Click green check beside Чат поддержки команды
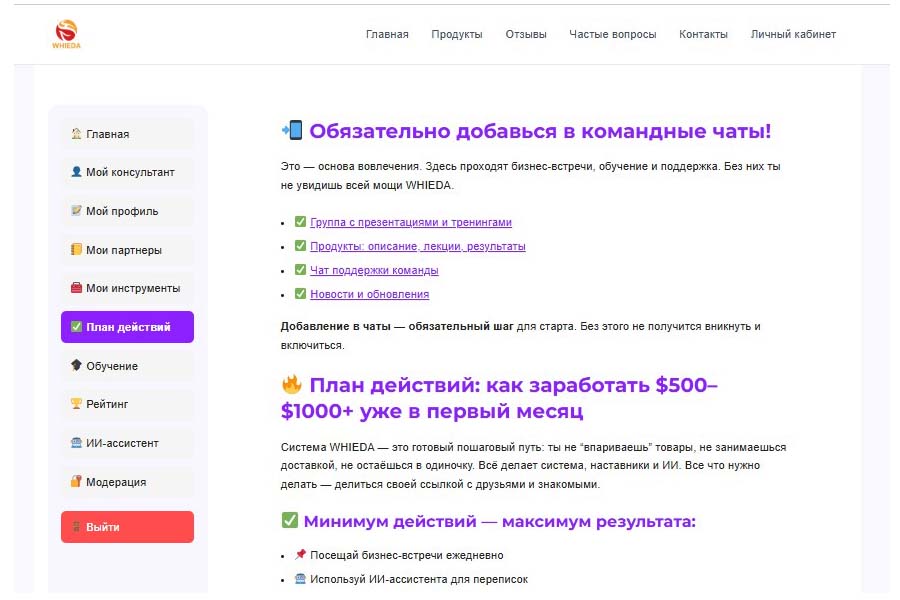900x600 pixels. (300, 270)
